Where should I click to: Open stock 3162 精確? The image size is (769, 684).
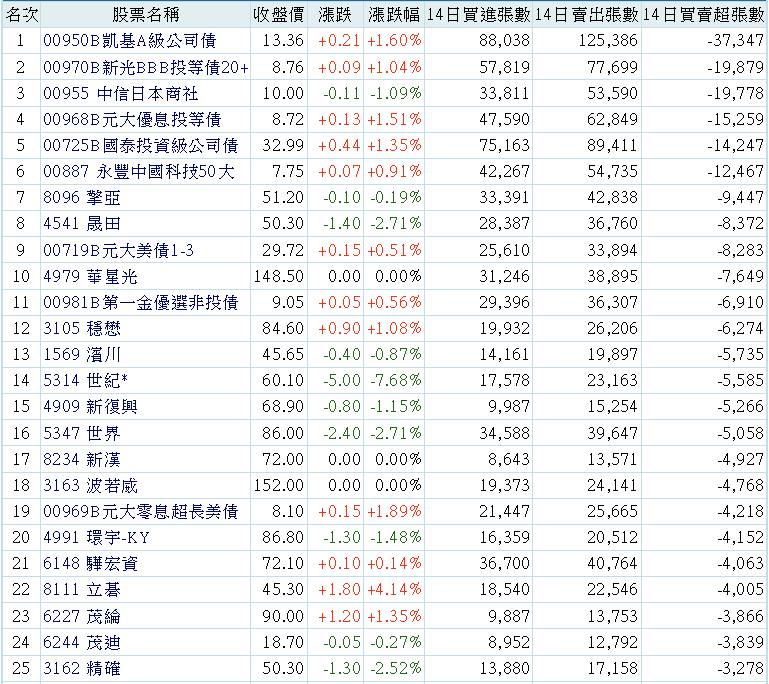pos(82,668)
